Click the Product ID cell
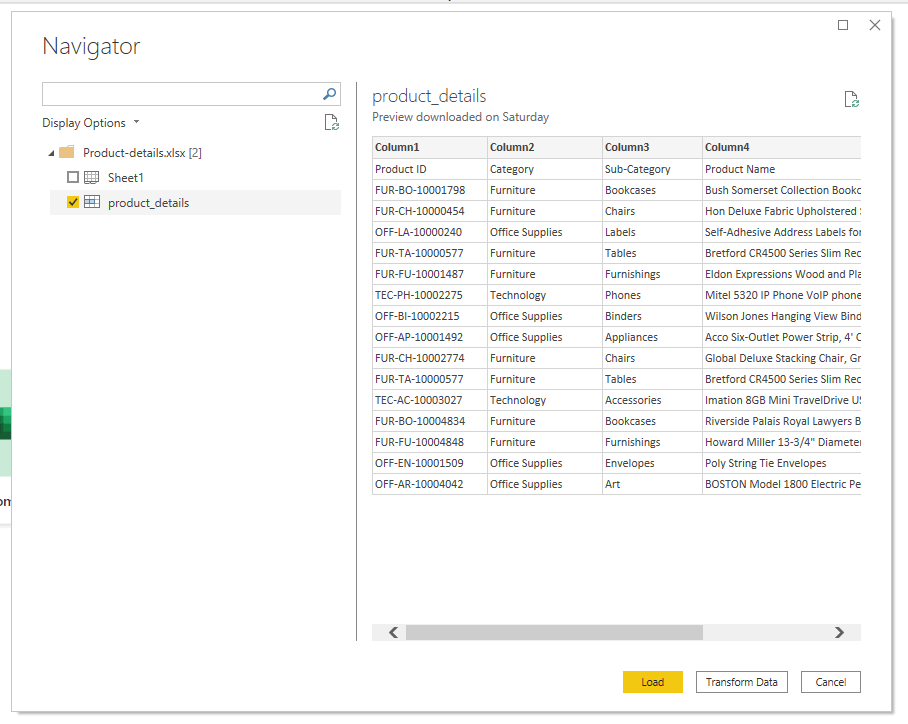 430,169
